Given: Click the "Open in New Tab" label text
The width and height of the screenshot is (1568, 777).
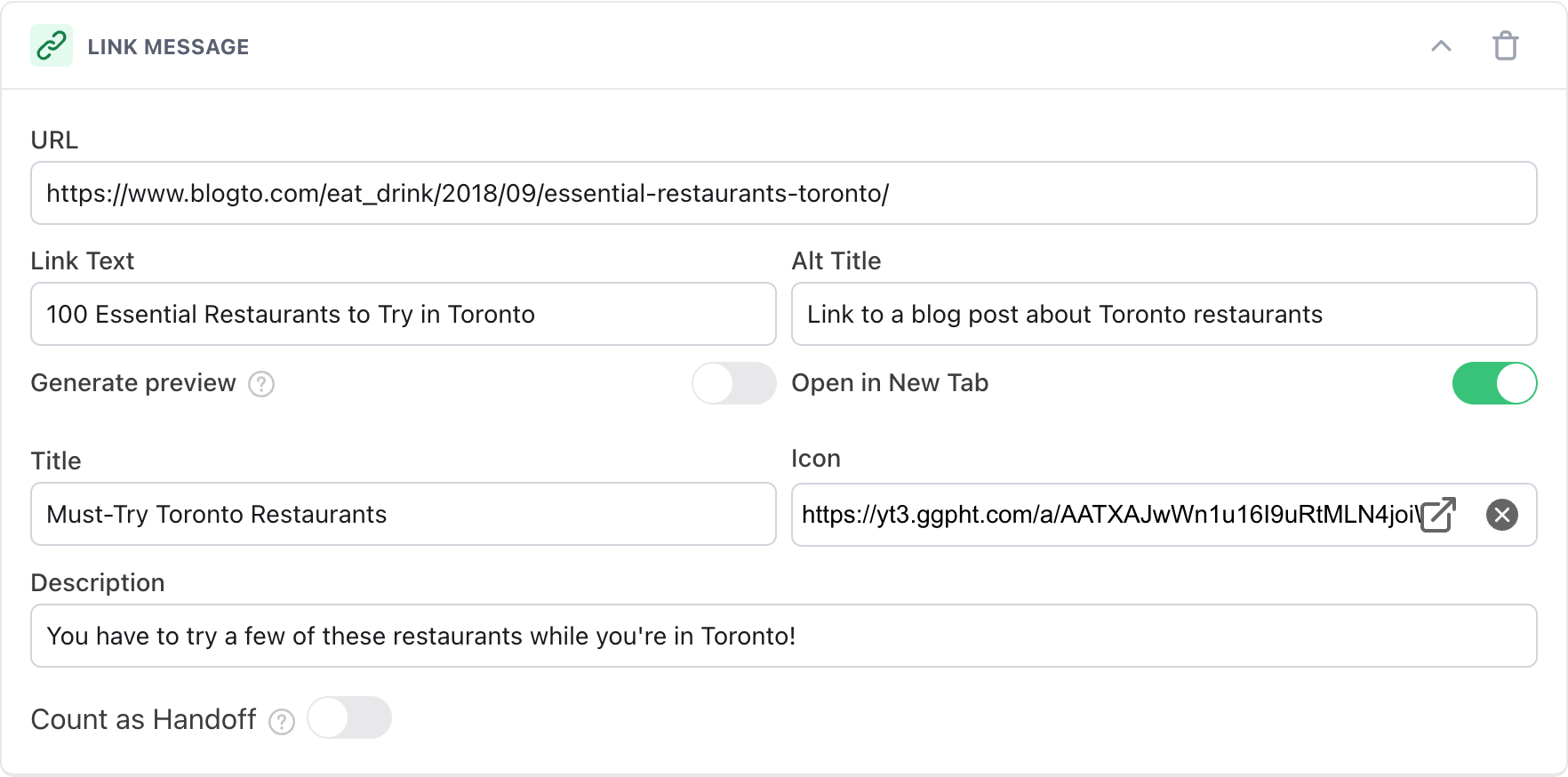Looking at the screenshot, I should [890, 383].
